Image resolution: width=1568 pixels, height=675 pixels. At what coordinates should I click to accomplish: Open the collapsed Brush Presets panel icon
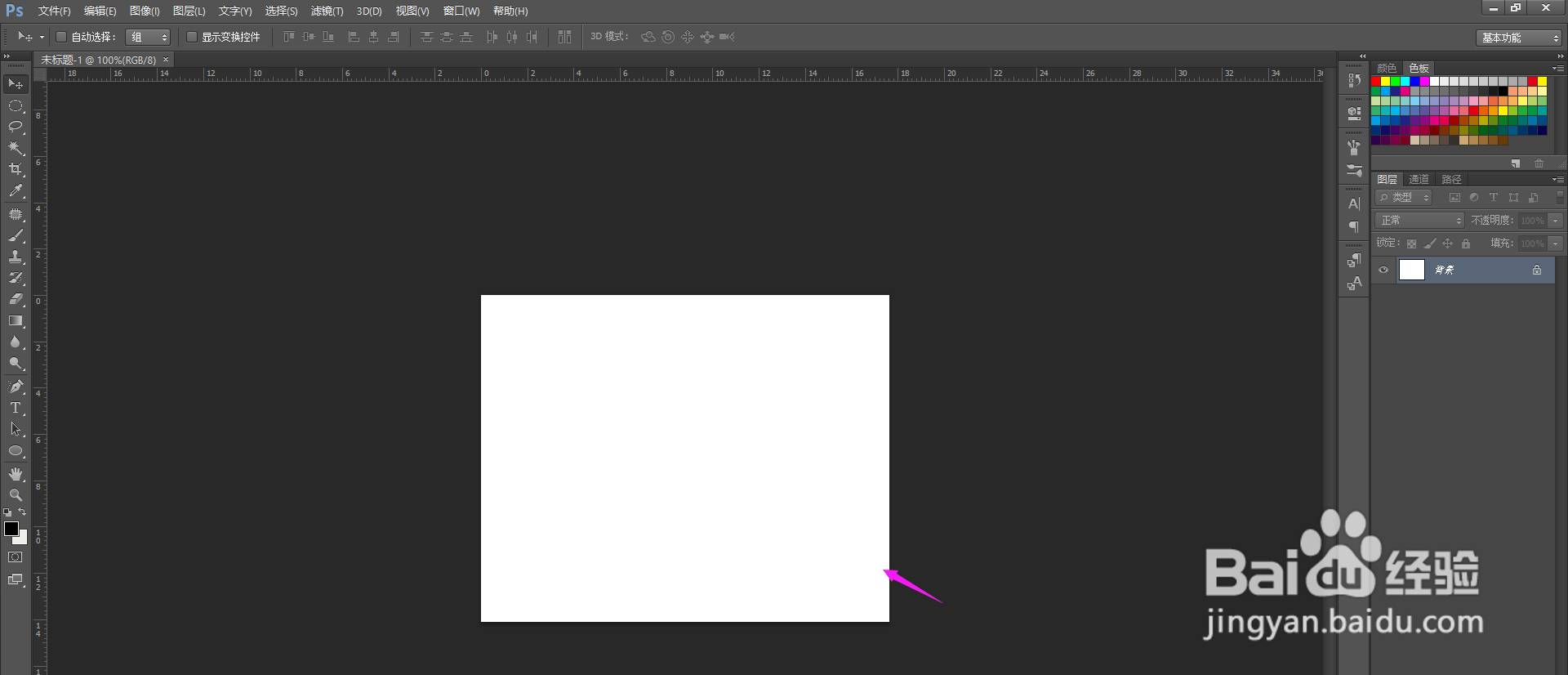[x=1354, y=171]
